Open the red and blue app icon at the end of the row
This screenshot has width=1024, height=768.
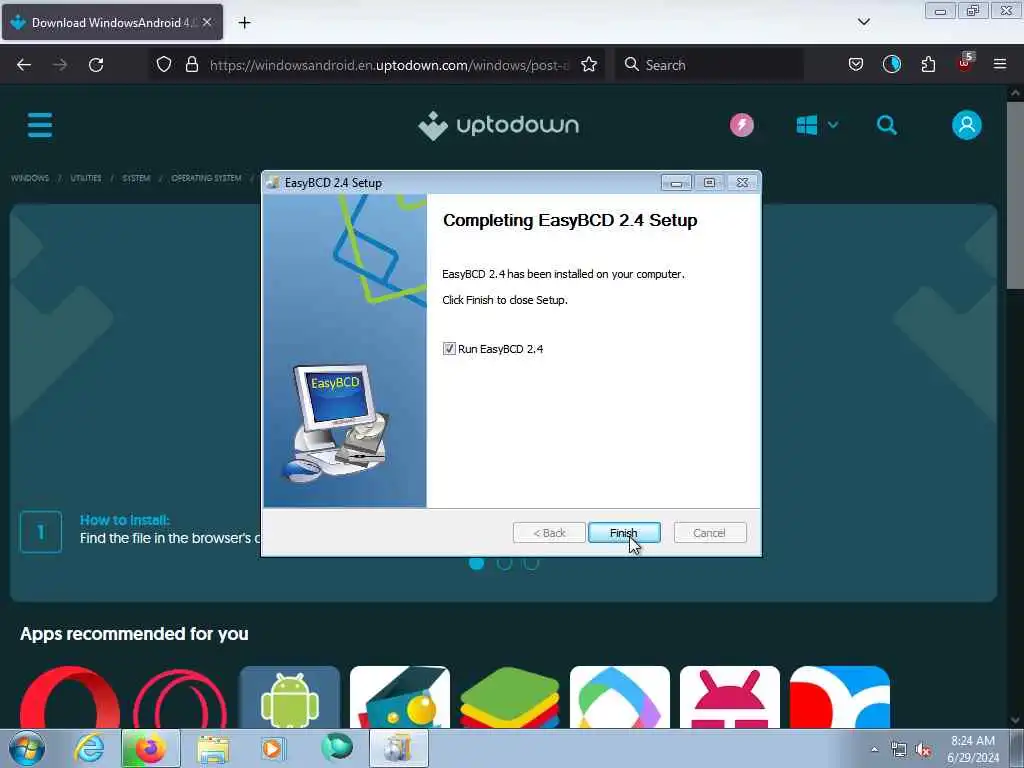coord(840,697)
